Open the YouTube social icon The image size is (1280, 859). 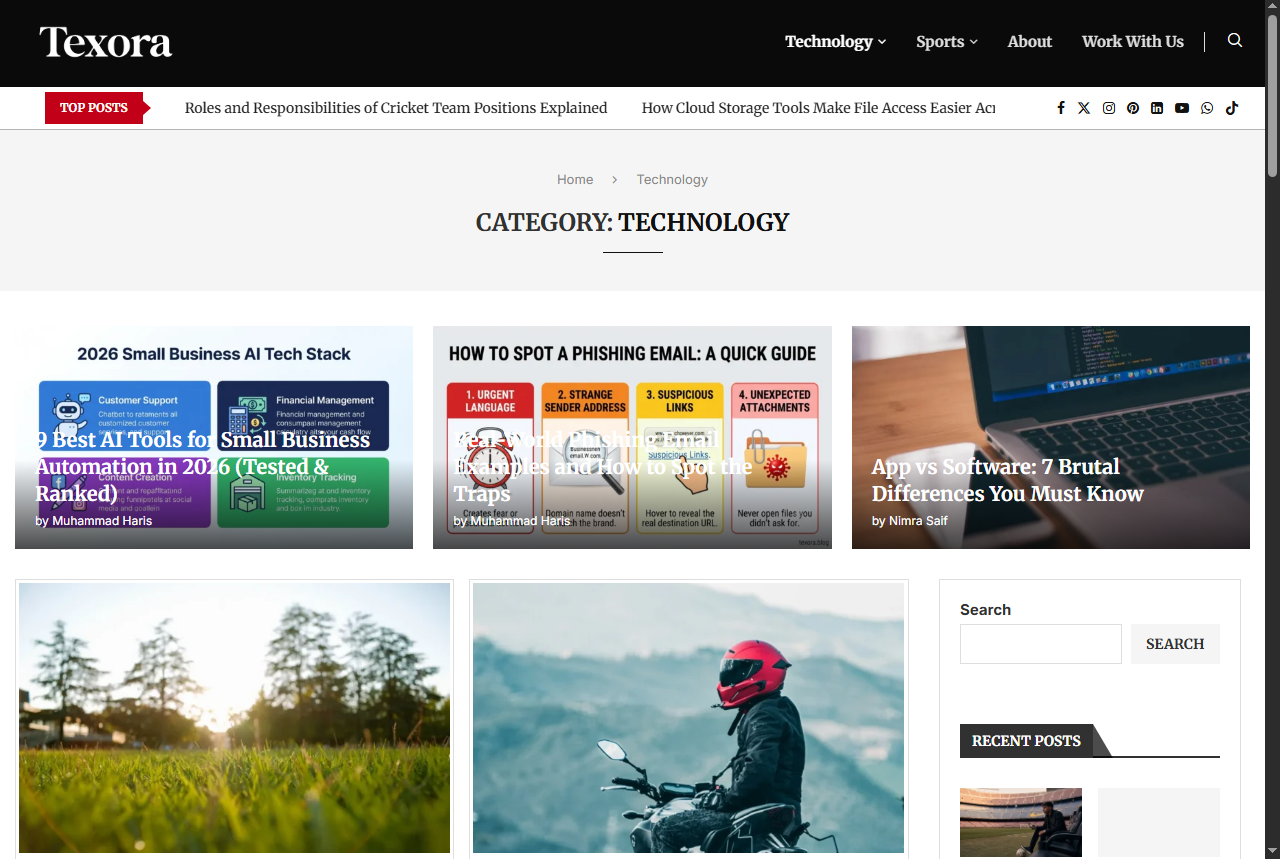click(1182, 108)
